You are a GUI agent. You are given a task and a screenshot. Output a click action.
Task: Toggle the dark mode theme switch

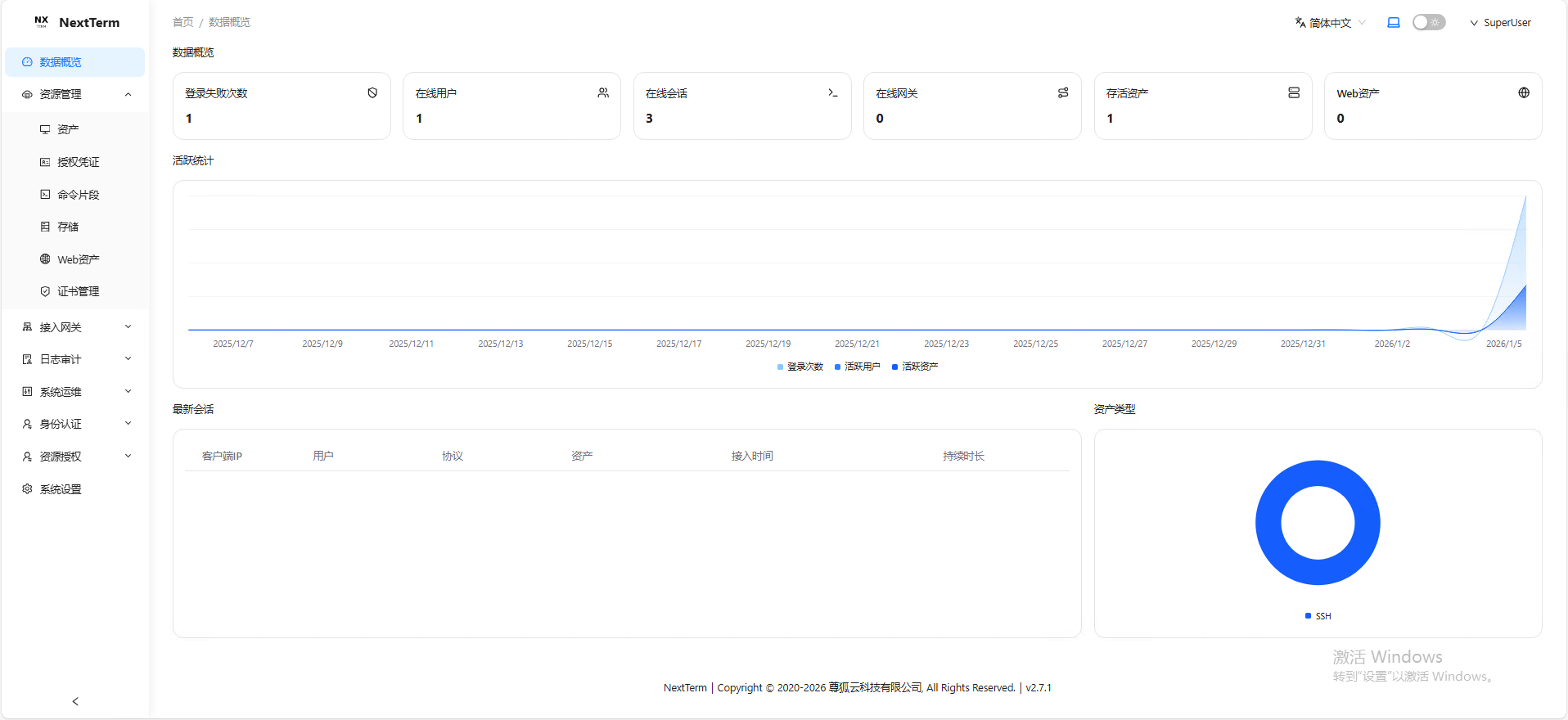(x=1429, y=23)
